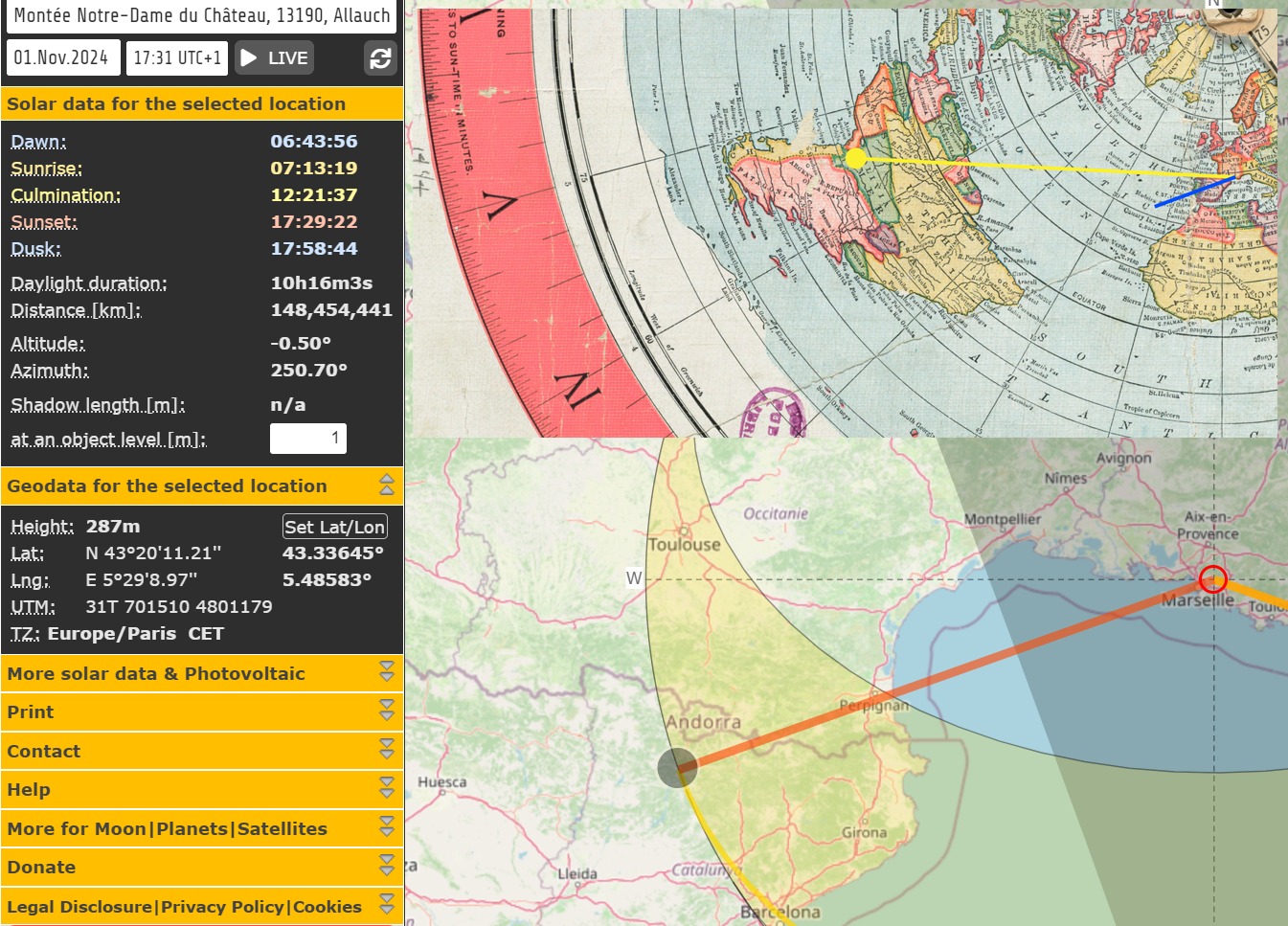This screenshot has width=1288, height=926.
Task: Click the Dawn label
Action: coord(38,142)
